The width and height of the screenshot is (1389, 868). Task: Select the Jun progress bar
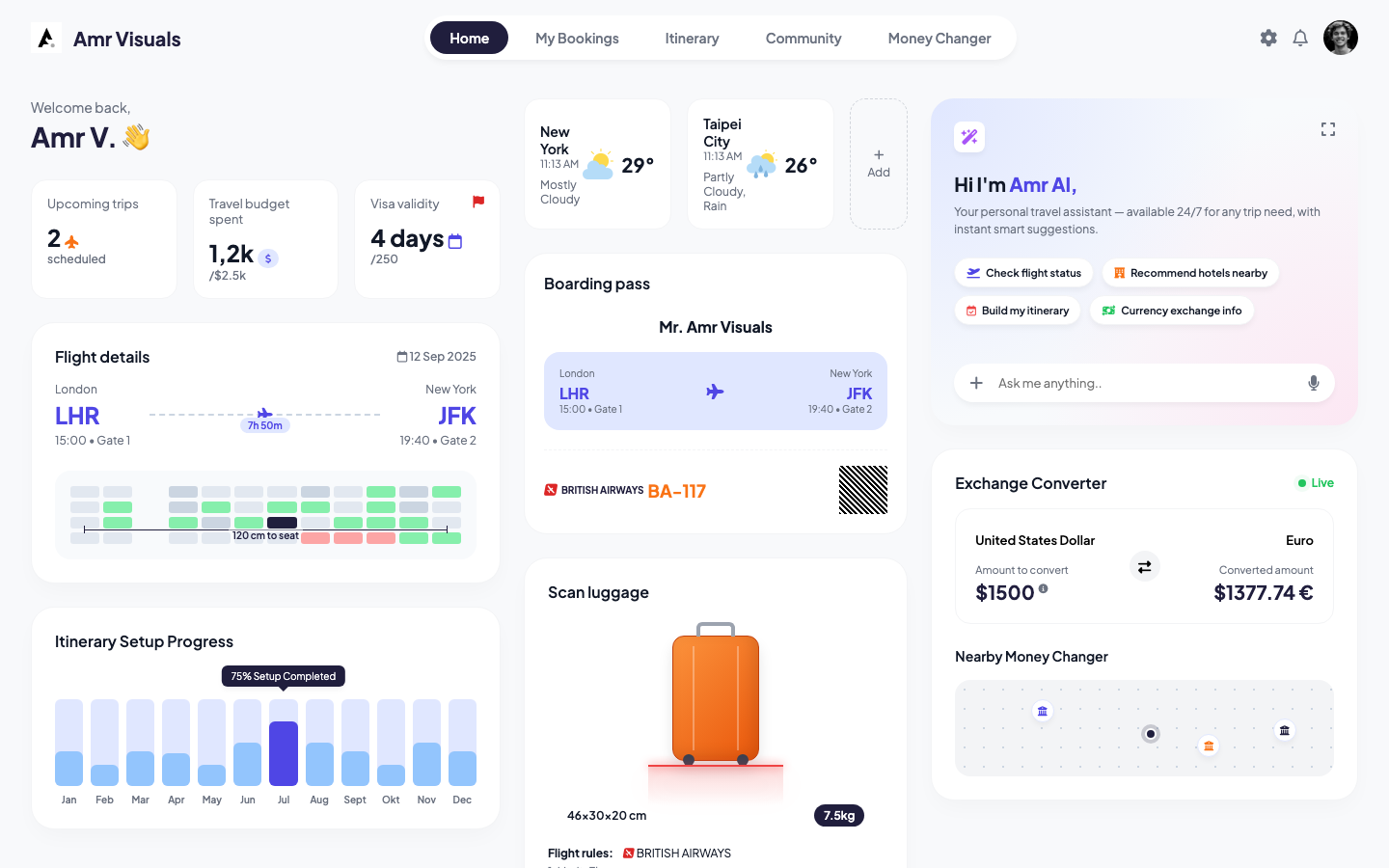[x=248, y=743]
